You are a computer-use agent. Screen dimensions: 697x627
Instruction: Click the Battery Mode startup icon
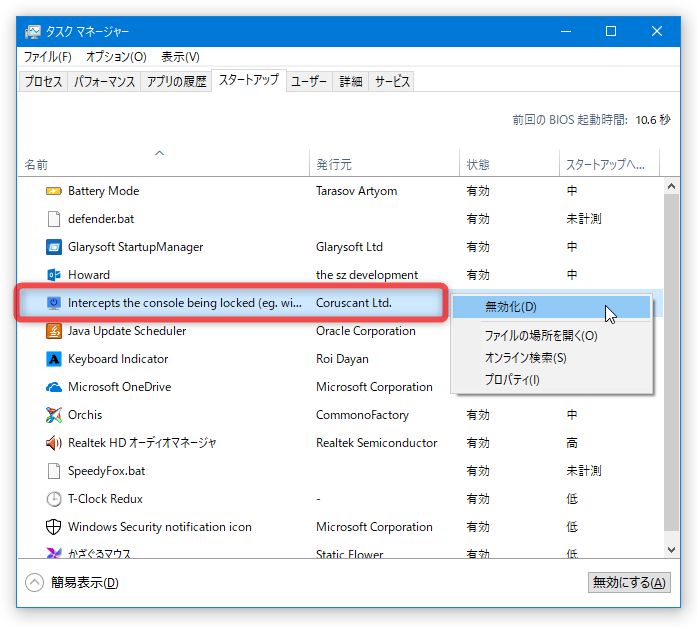[x=54, y=191]
